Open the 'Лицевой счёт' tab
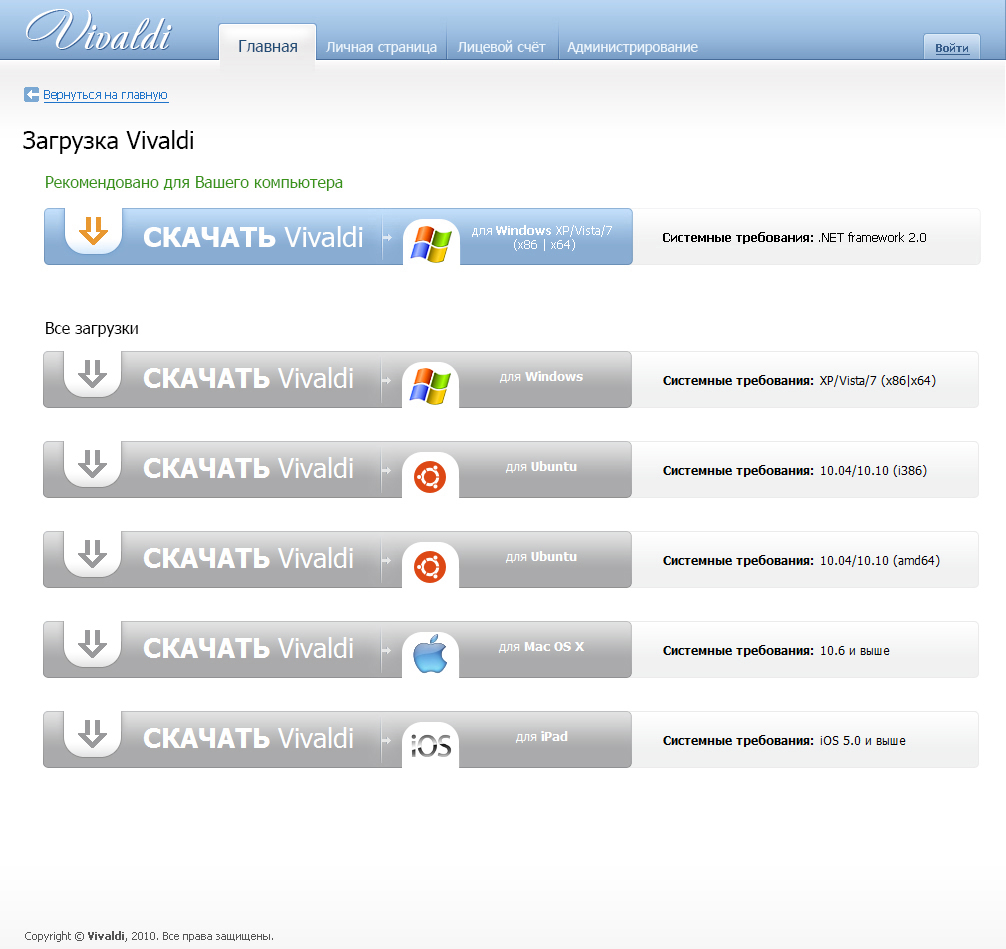The width and height of the screenshot is (1006, 949). pyautogui.click(x=501, y=47)
